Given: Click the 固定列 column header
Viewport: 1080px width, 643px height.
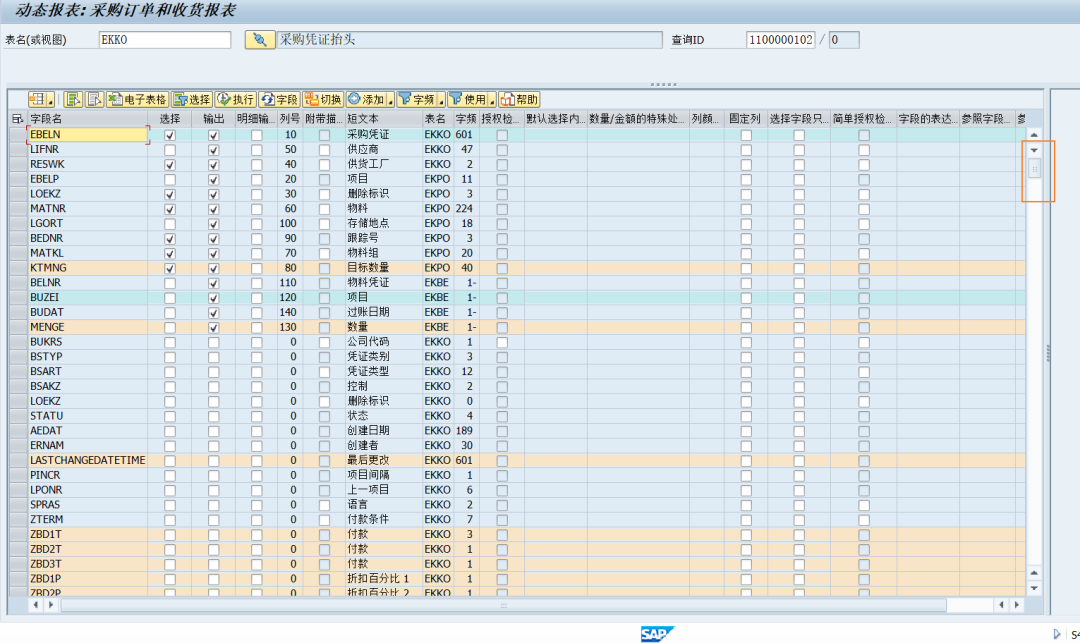Looking at the screenshot, I should (x=746, y=119).
